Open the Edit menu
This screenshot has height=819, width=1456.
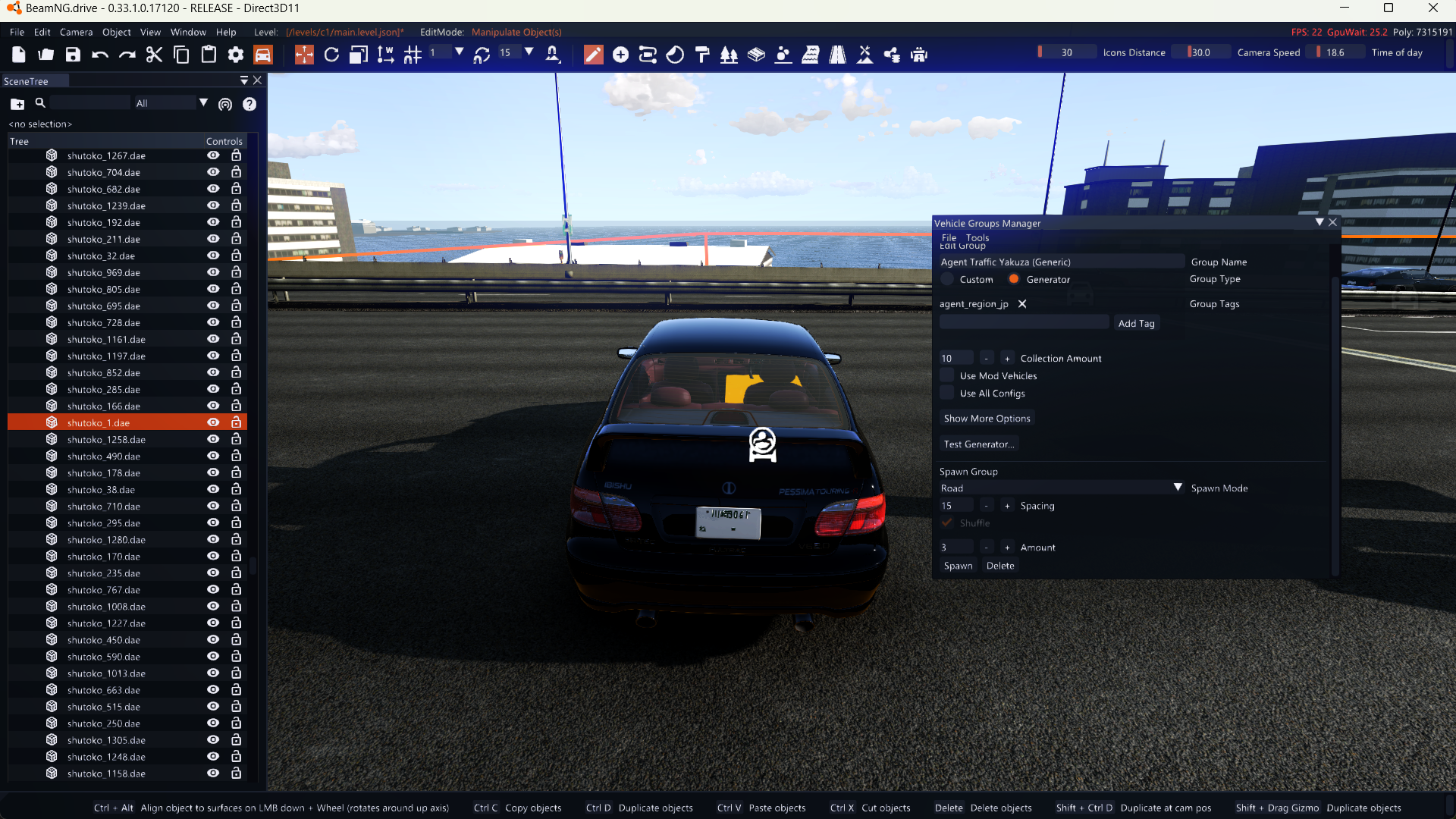(42, 32)
